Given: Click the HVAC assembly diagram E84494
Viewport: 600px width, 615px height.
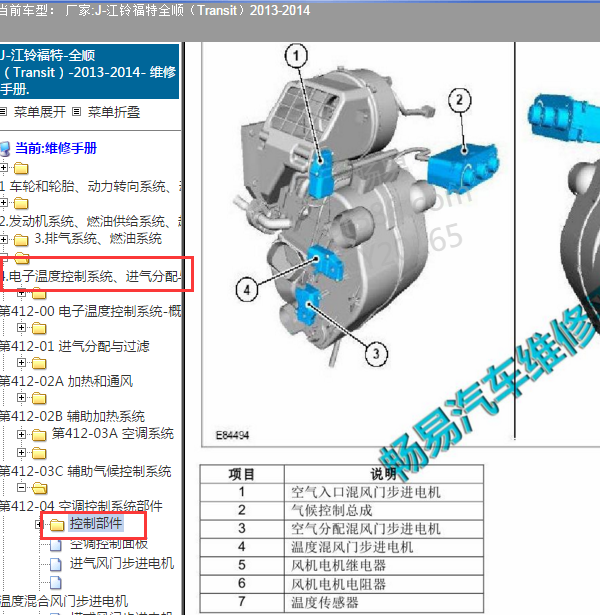Looking at the screenshot, I should point(358,244).
